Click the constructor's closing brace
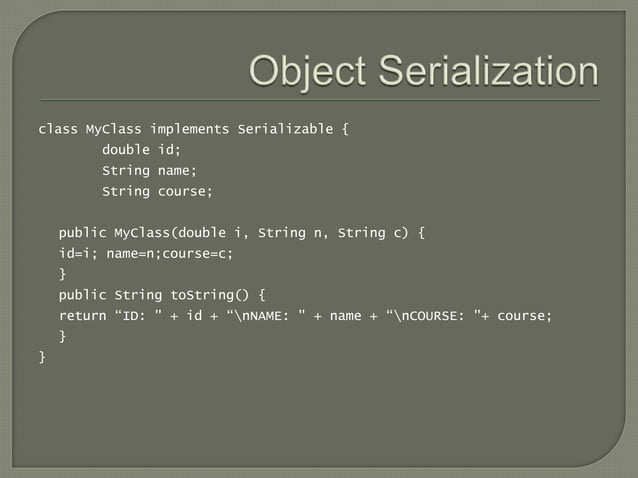638x478 pixels. tap(62, 274)
